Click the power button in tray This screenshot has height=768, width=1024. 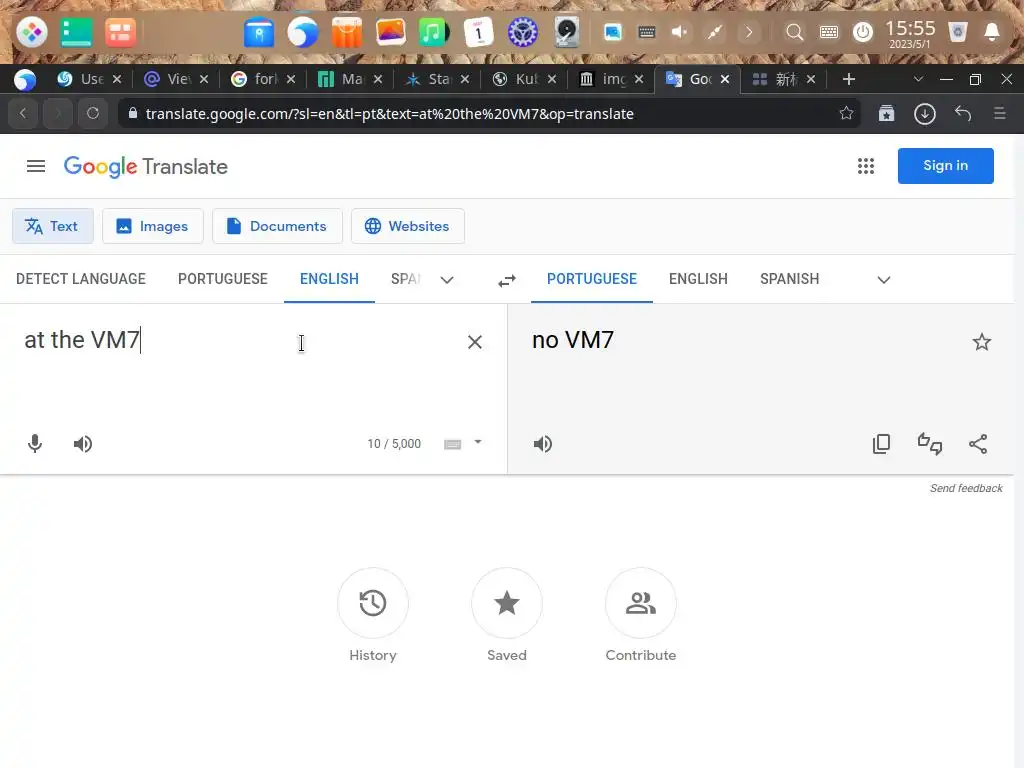[x=863, y=32]
